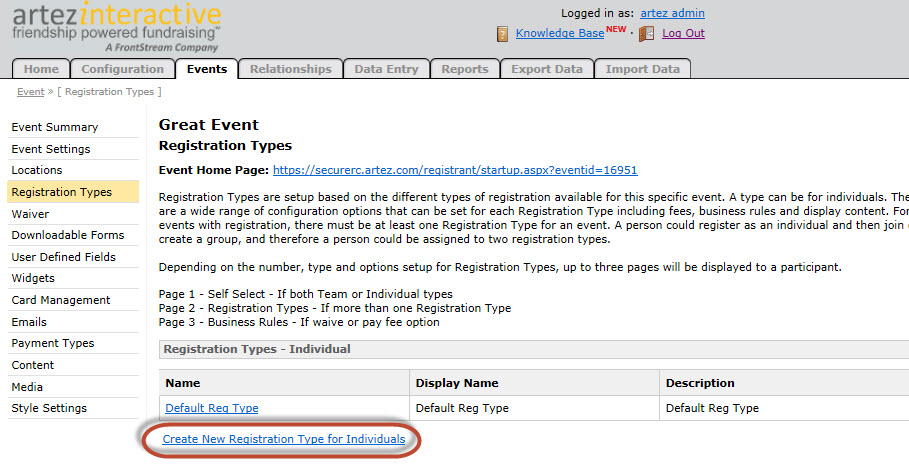Create New Registration Type for Individuals
The width and height of the screenshot is (909, 467).
click(283, 439)
